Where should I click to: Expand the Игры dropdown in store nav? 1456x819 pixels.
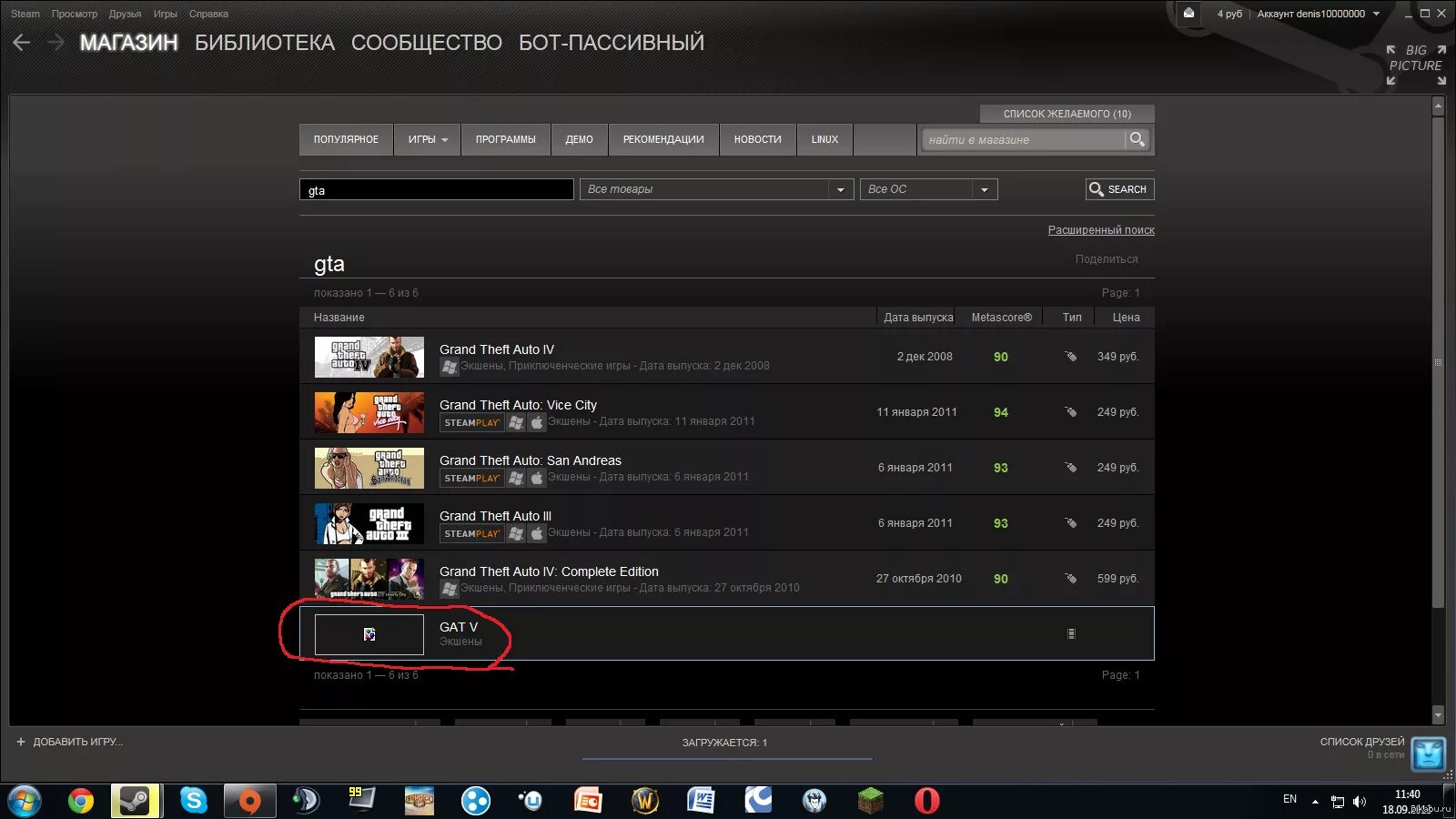point(428,139)
